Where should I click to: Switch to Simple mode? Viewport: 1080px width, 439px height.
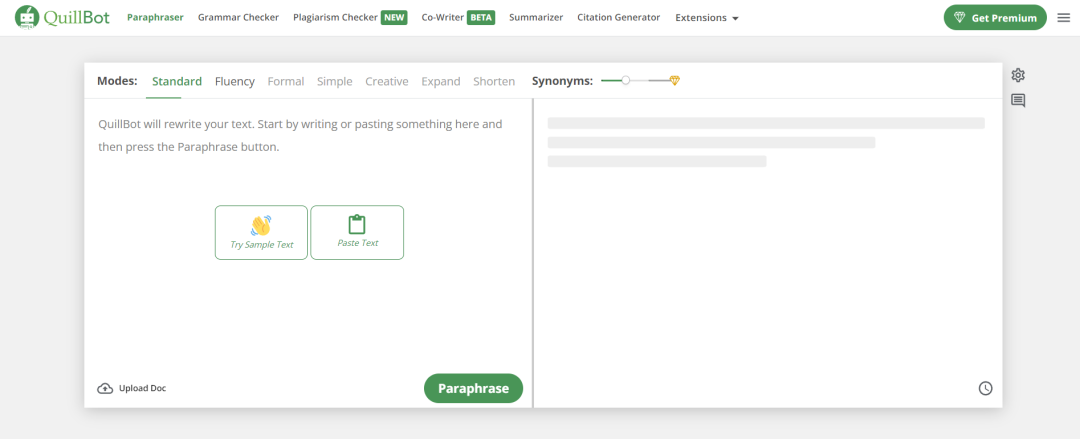[x=335, y=81]
